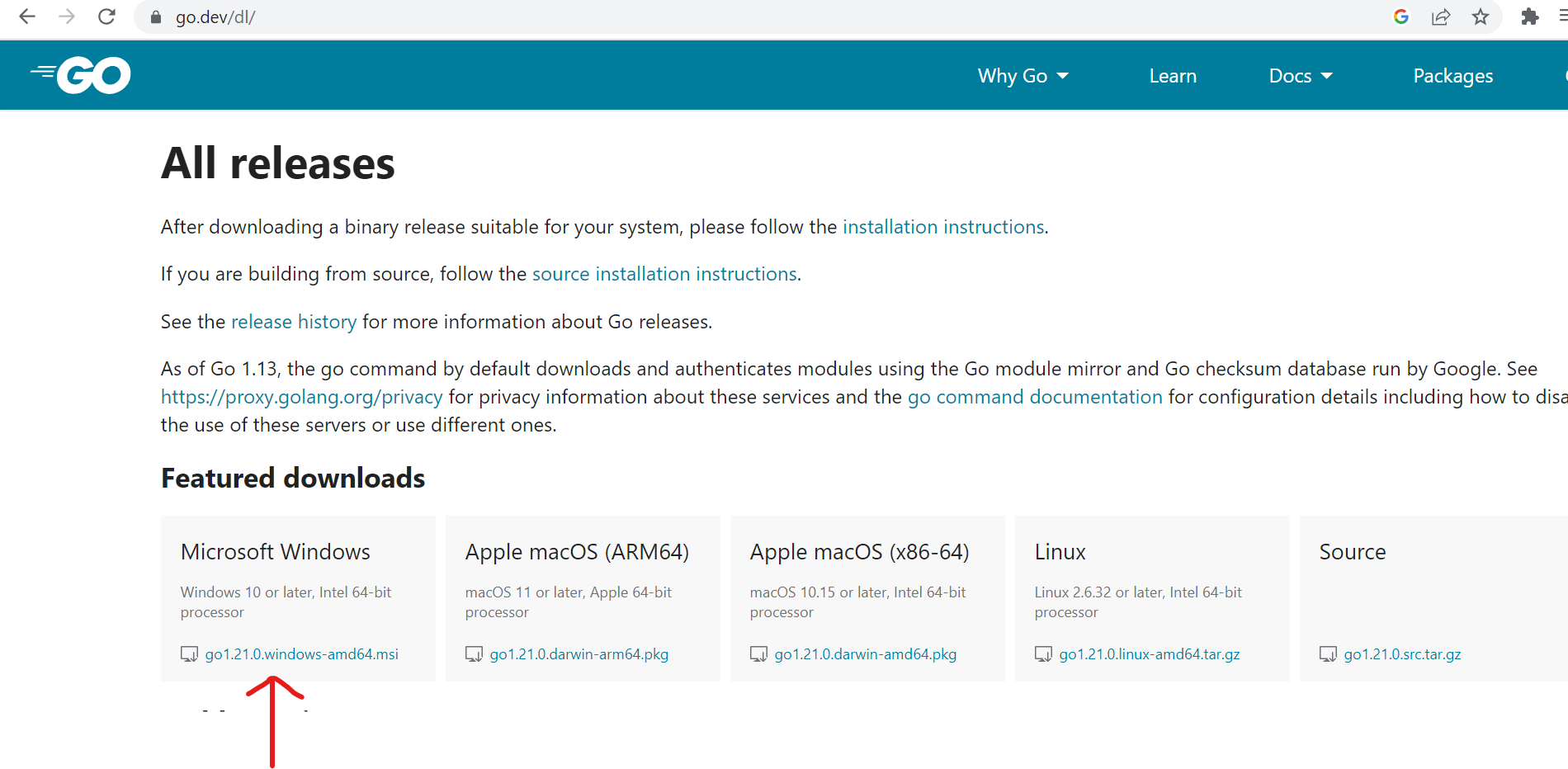The width and height of the screenshot is (1568, 769).
Task: Click the padlock site info icon
Action: tap(156, 17)
